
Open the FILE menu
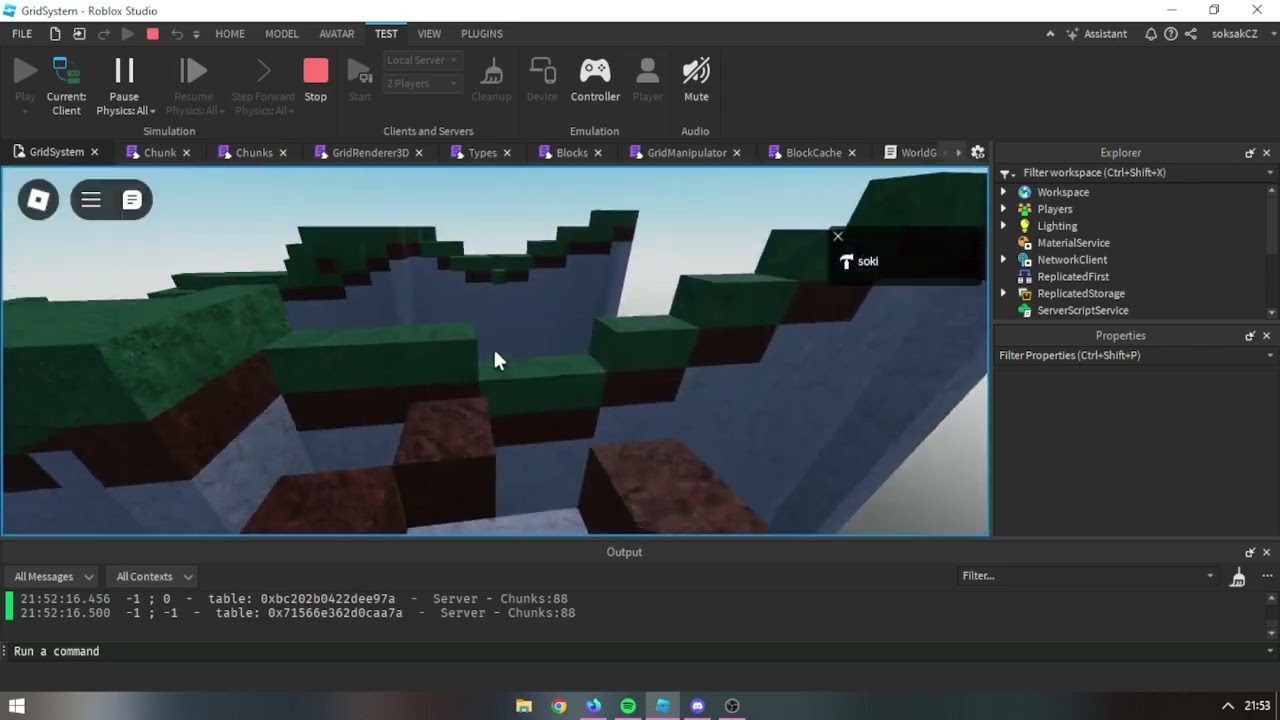(22, 34)
